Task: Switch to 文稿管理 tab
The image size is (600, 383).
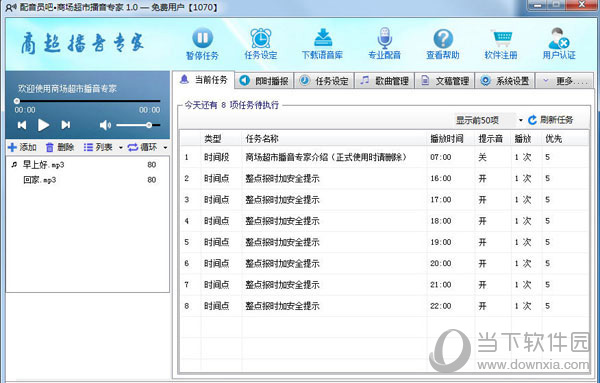Action: coord(445,81)
